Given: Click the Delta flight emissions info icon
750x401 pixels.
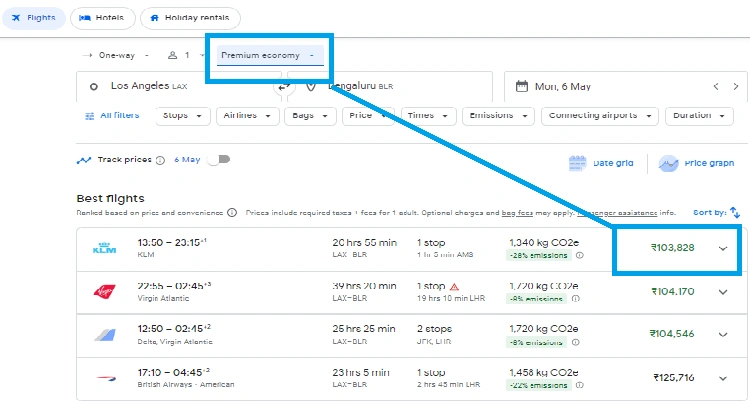Looking at the screenshot, I should point(576,342).
